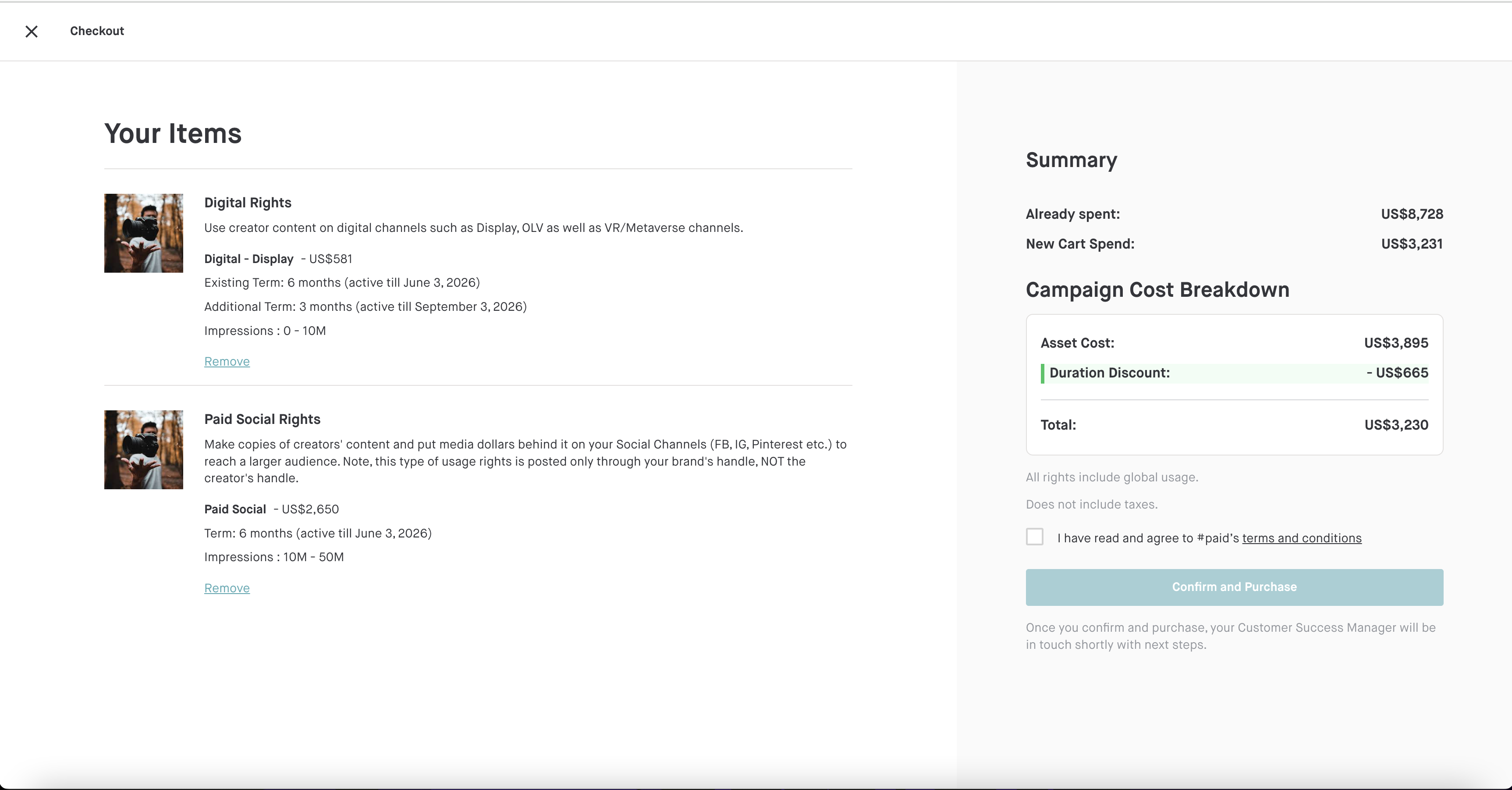Click the Paid Social Rights product thumbnail
Viewport: 1512px width, 790px height.
pyautogui.click(x=144, y=449)
